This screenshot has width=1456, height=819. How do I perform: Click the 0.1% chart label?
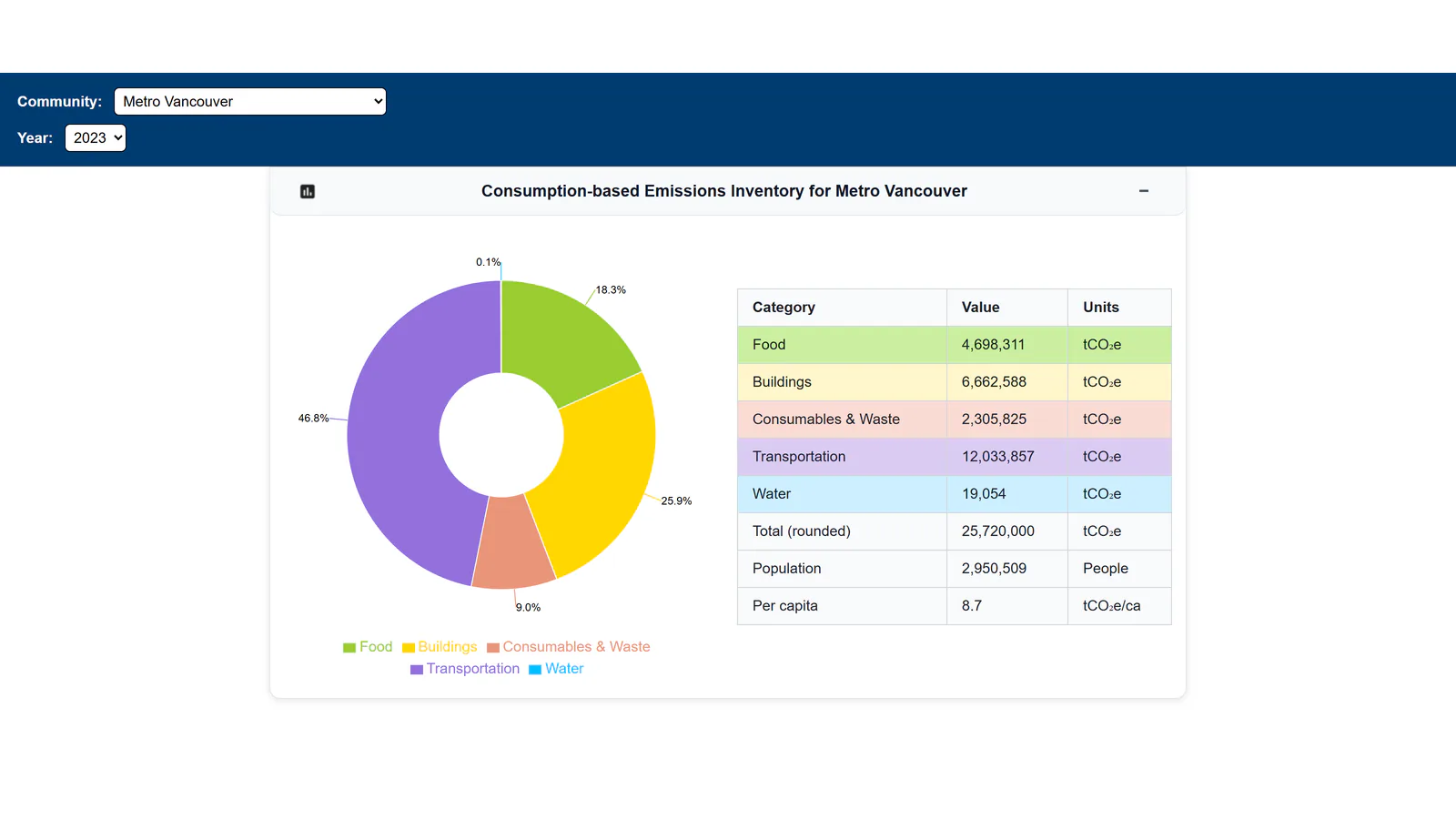click(488, 262)
